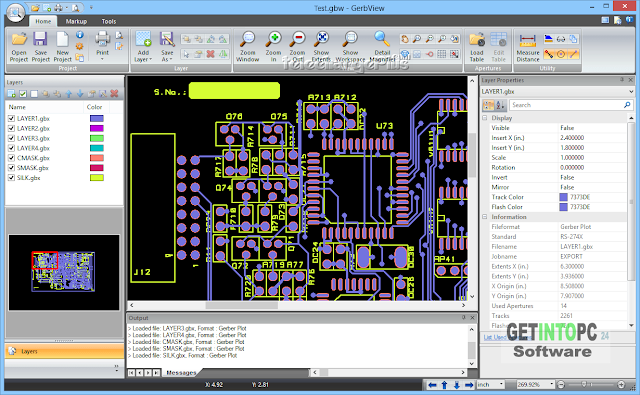The height and width of the screenshot is (395, 640).
Task: Open Detail Magnifier tool
Action: point(382,47)
